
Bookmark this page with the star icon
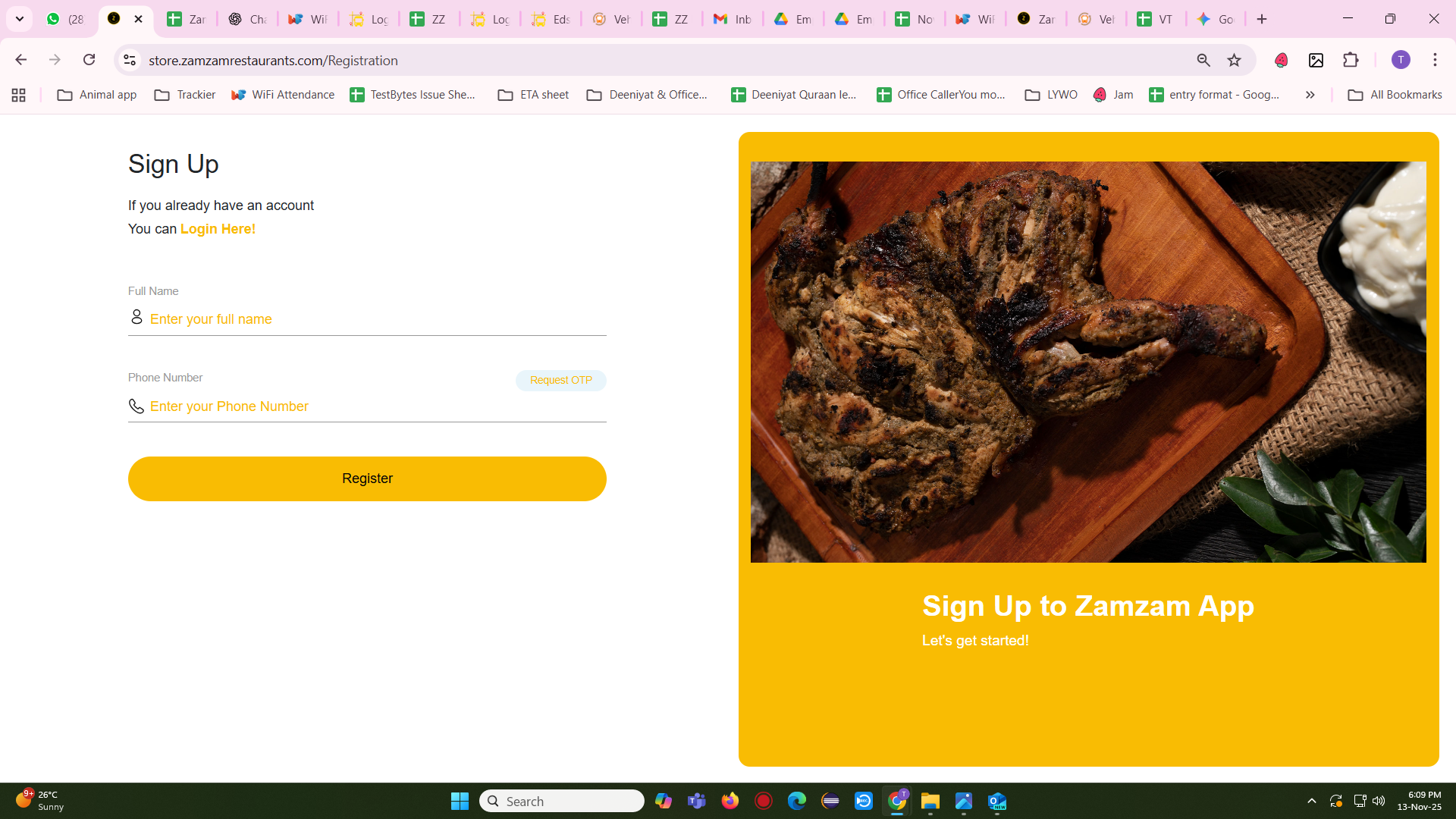[1235, 60]
